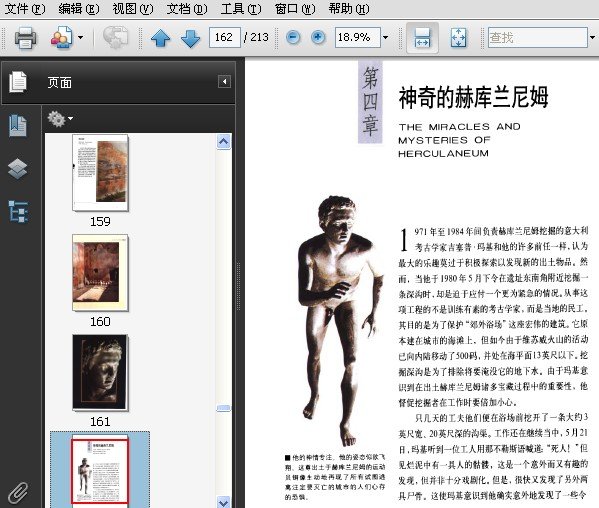Click the chapter heading 神奇的赫库兰尼姆

click(474, 97)
